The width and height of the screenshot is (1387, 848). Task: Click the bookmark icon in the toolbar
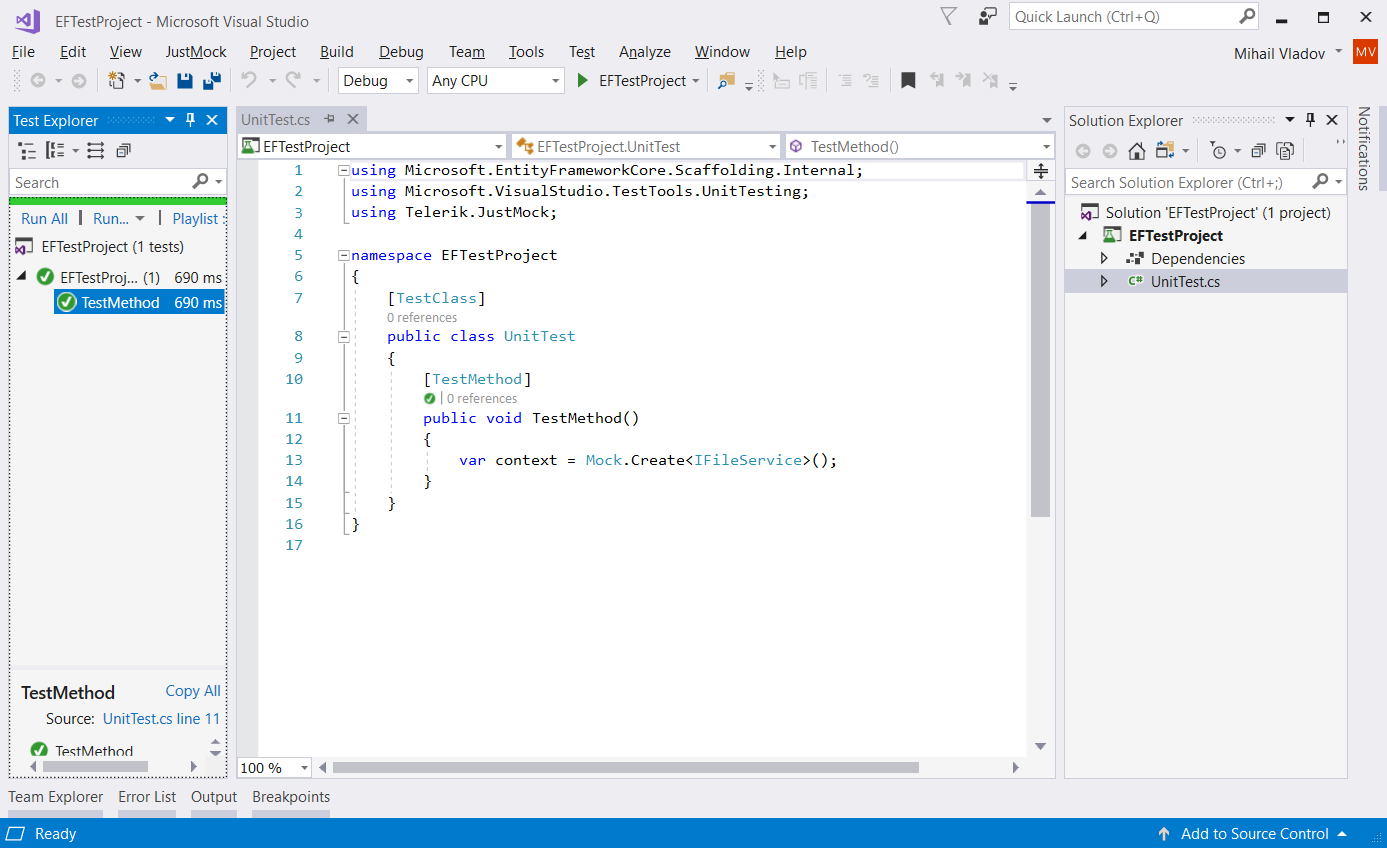908,81
